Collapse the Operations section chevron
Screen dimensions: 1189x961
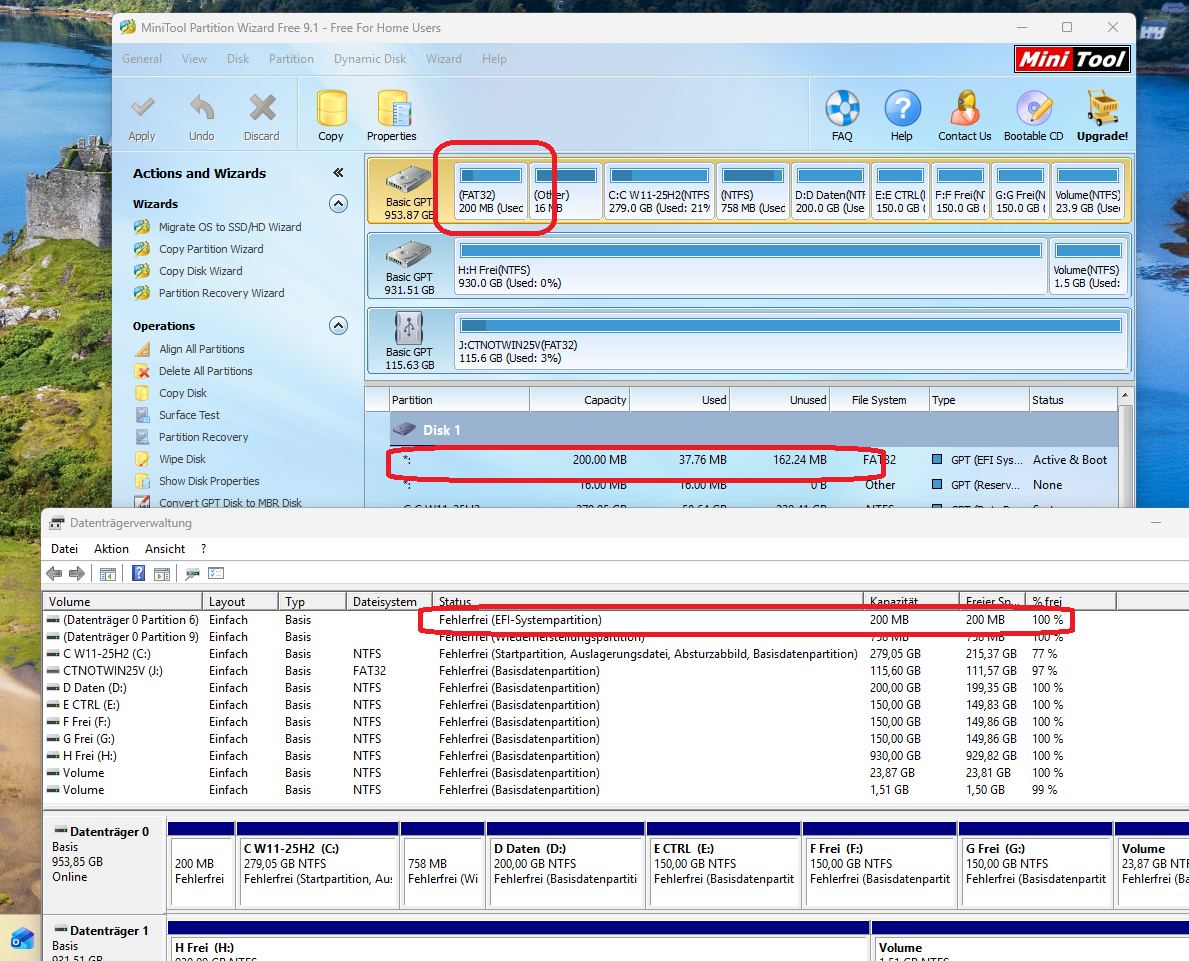point(338,325)
